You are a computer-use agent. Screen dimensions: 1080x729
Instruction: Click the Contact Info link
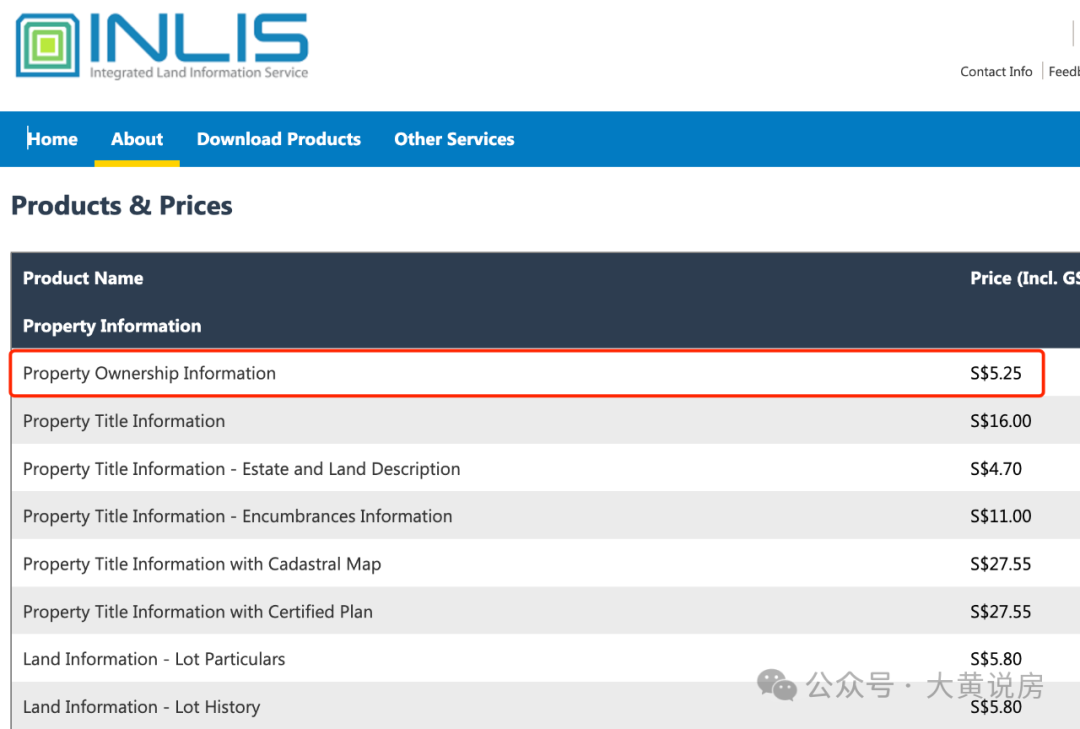pos(996,71)
